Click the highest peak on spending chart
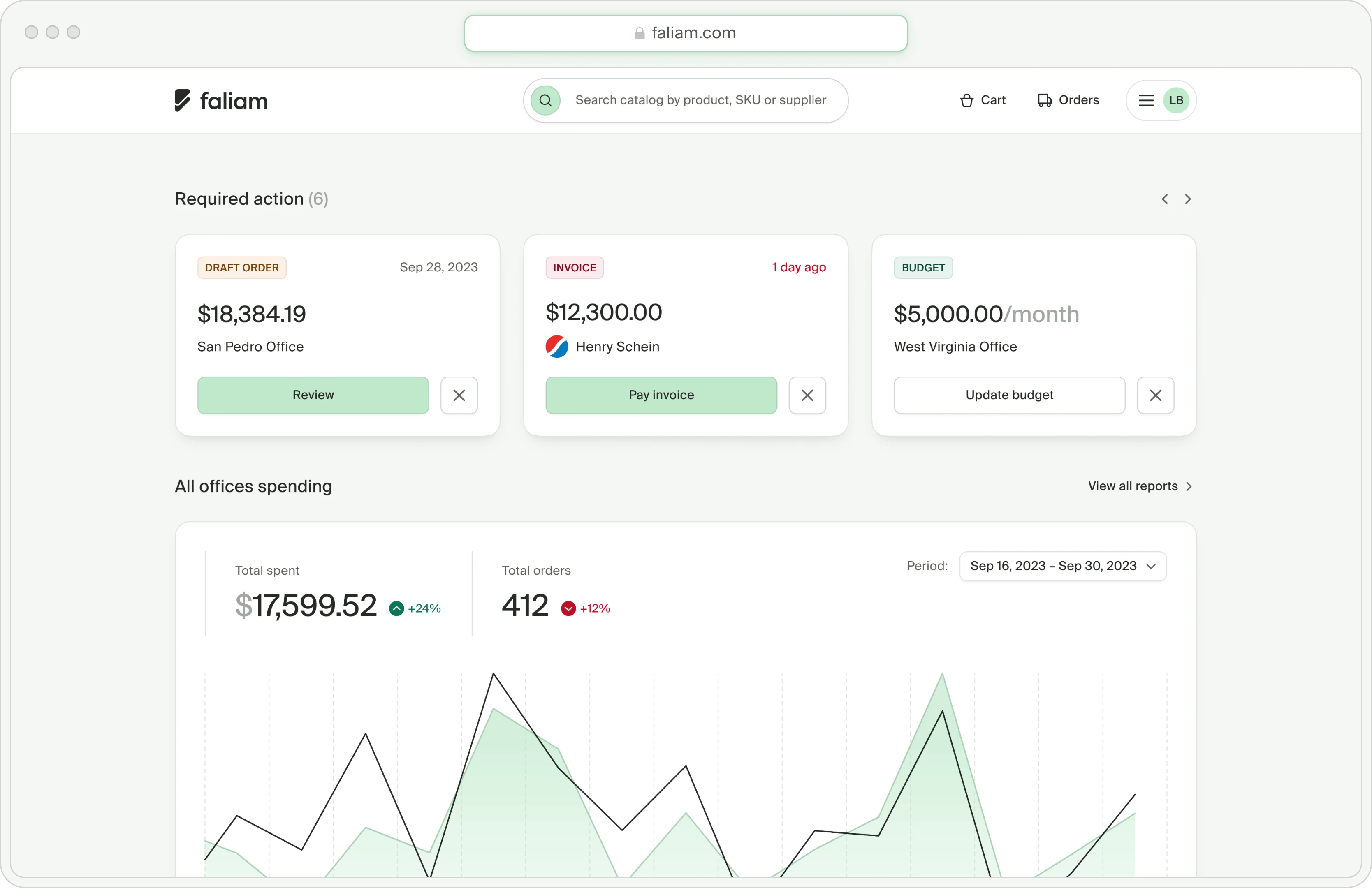Viewport: 1372px width, 888px height. pos(494,674)
